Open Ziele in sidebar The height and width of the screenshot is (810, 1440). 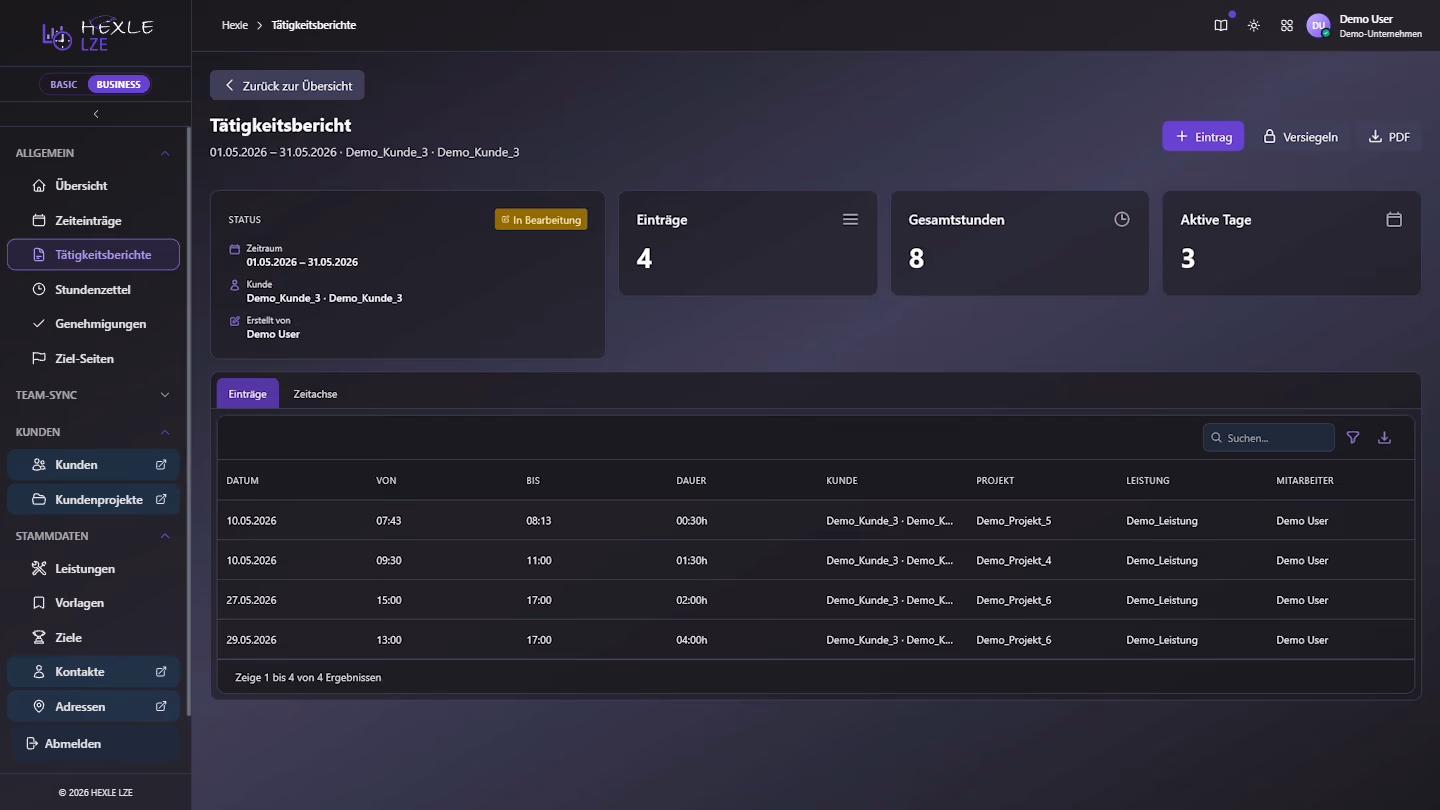coord(93,638)
